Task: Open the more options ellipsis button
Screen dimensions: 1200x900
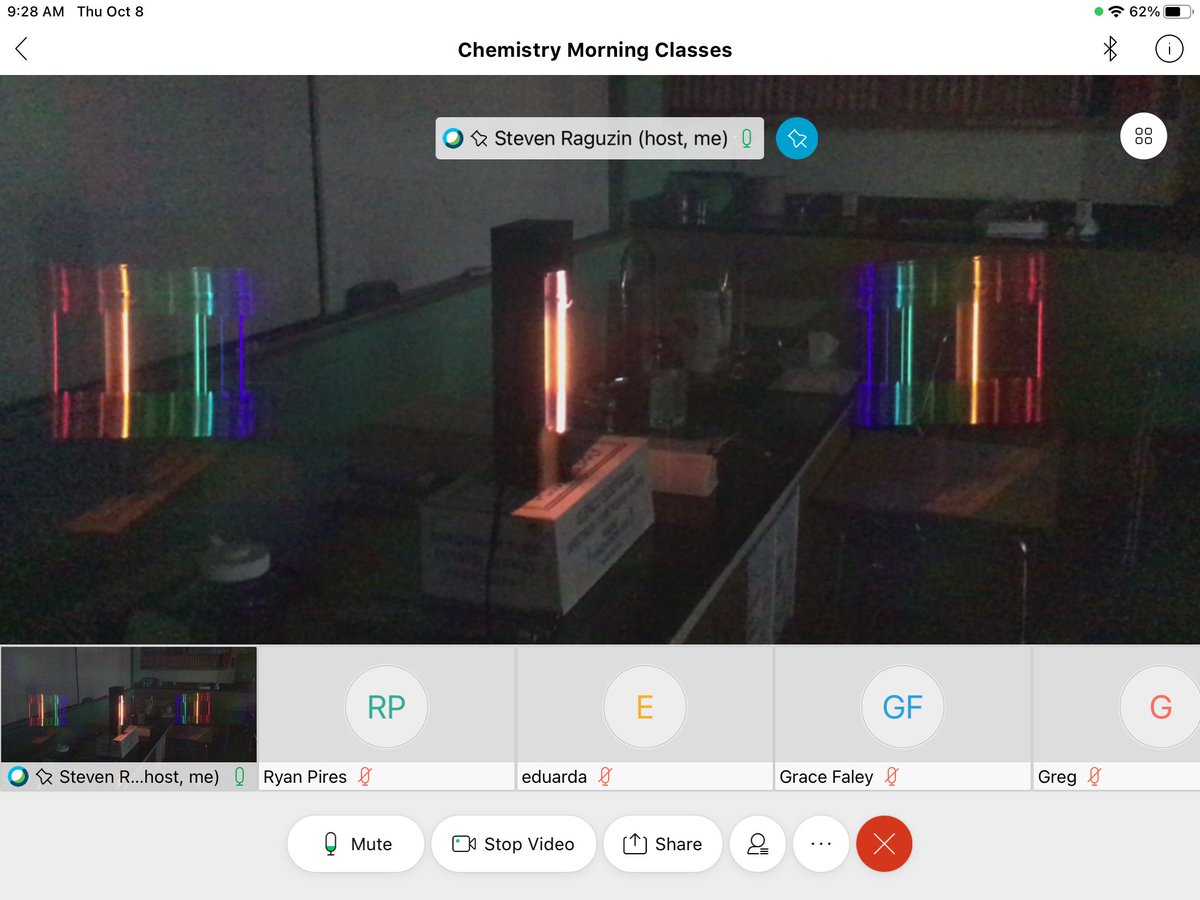Action: pyautogui.click(x=821, y=844)
